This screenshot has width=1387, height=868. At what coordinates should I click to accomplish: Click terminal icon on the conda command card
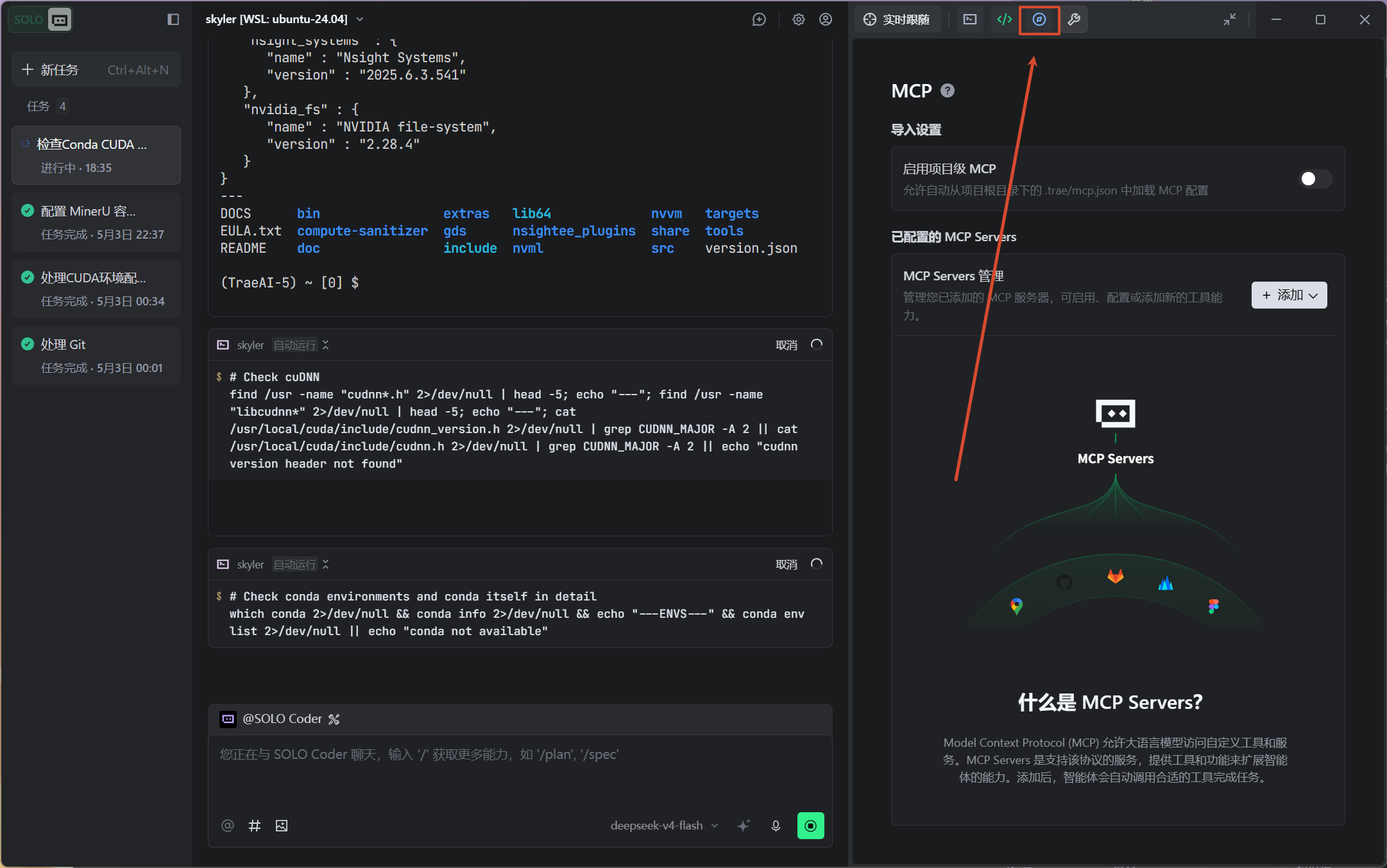pyautogui.click(x=223, y=565)
